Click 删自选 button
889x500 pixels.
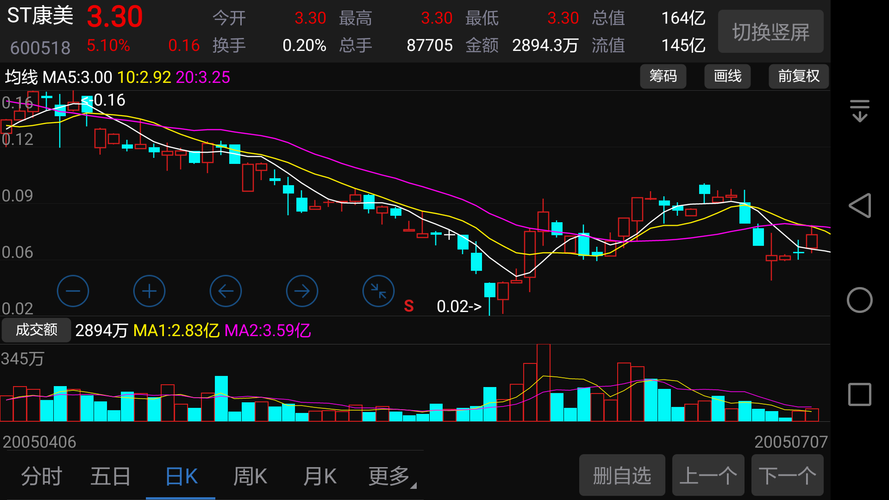pos(622,475)
